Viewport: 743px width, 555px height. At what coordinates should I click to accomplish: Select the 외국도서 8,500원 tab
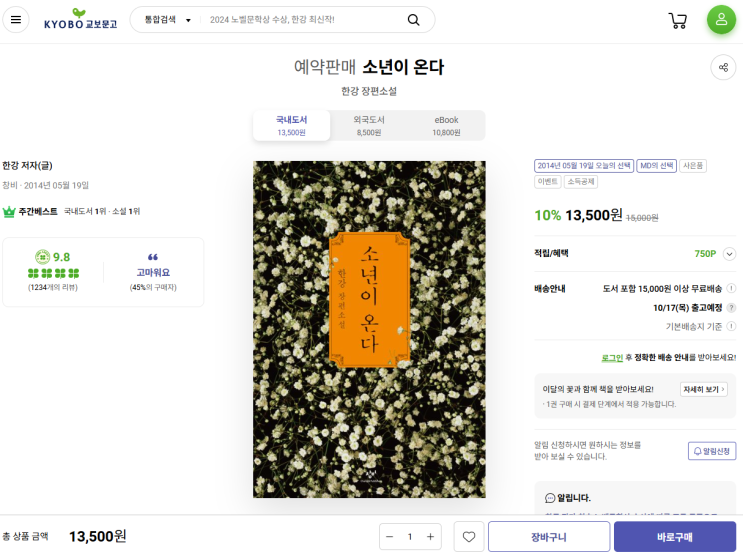(x=369, y=126)
